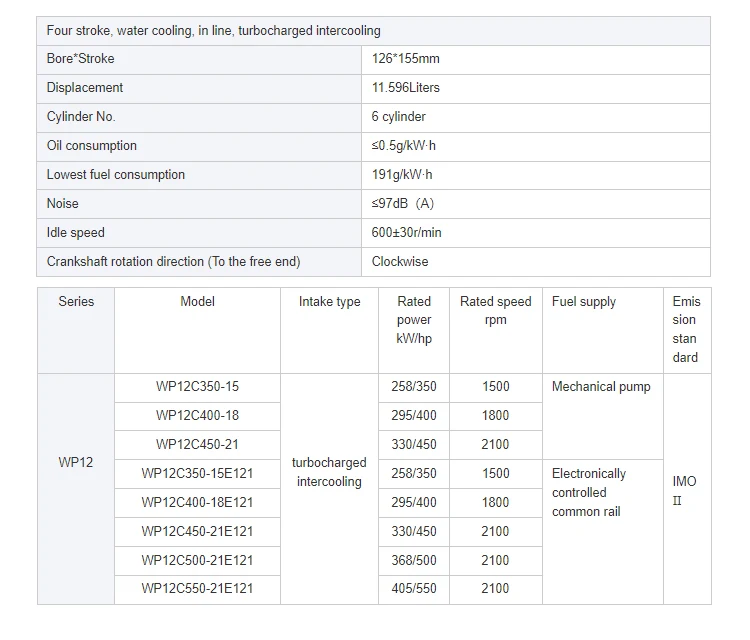
Task: Select the 126*155mm bore stroke value
Action: (405, 59)
